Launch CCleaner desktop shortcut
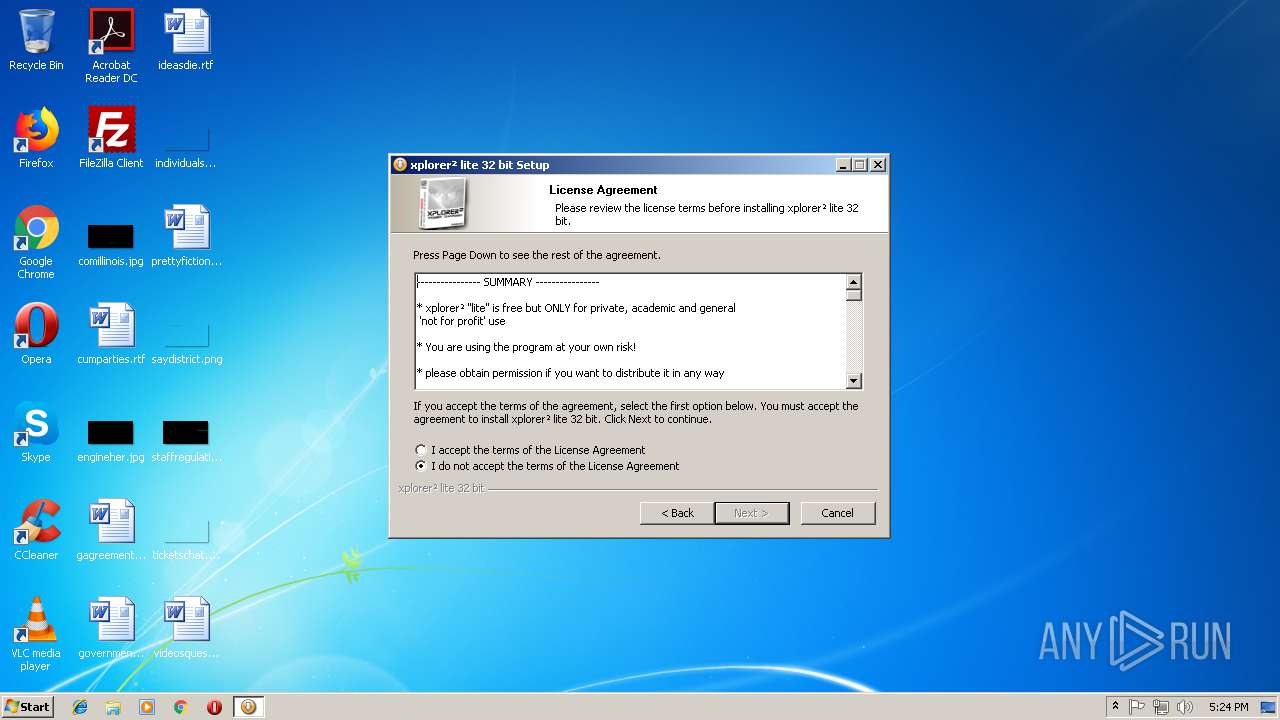 pos(36,530)
